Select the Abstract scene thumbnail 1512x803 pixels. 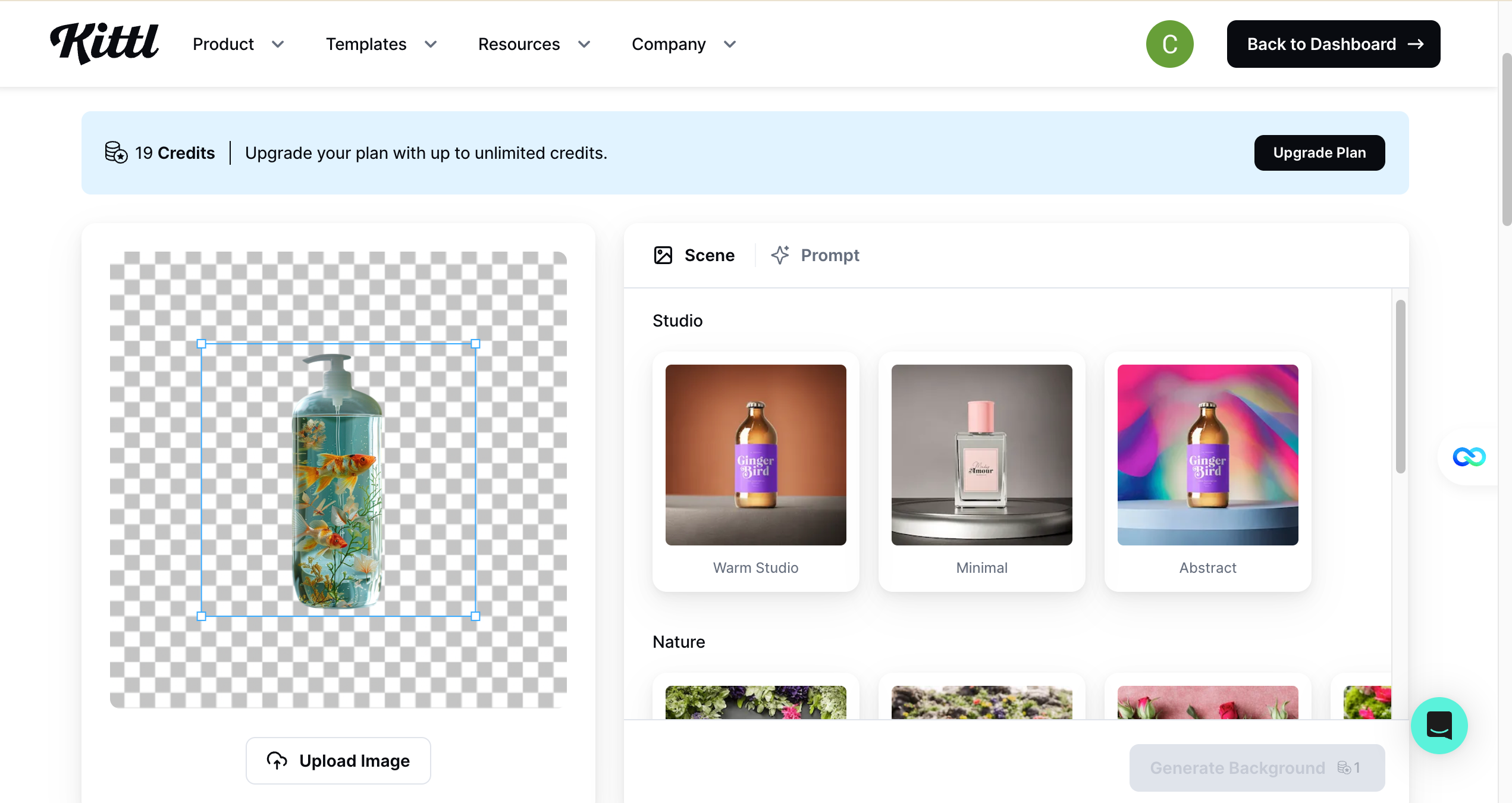click(1207, 455)
